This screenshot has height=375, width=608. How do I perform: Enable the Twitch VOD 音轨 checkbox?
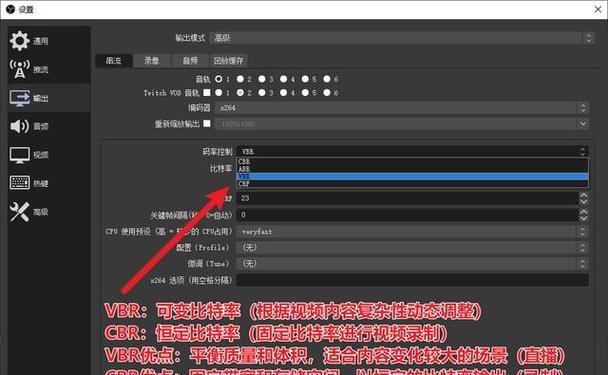tap(207, 93)
